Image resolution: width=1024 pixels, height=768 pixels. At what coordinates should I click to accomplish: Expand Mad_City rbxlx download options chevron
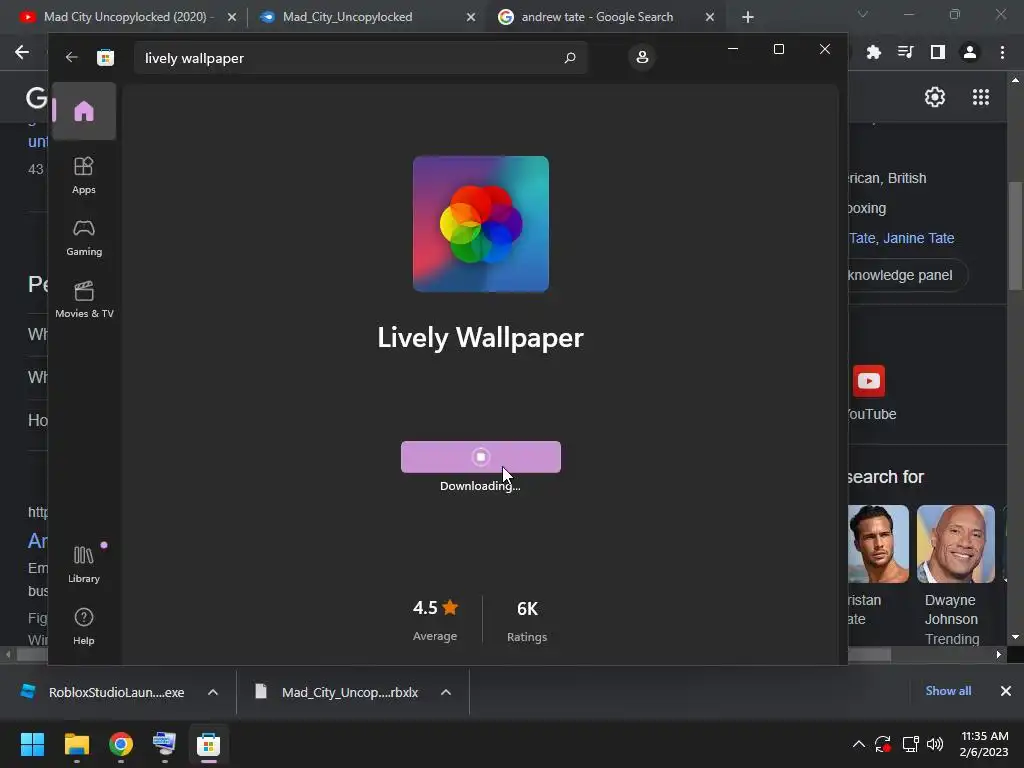(446, 692)
